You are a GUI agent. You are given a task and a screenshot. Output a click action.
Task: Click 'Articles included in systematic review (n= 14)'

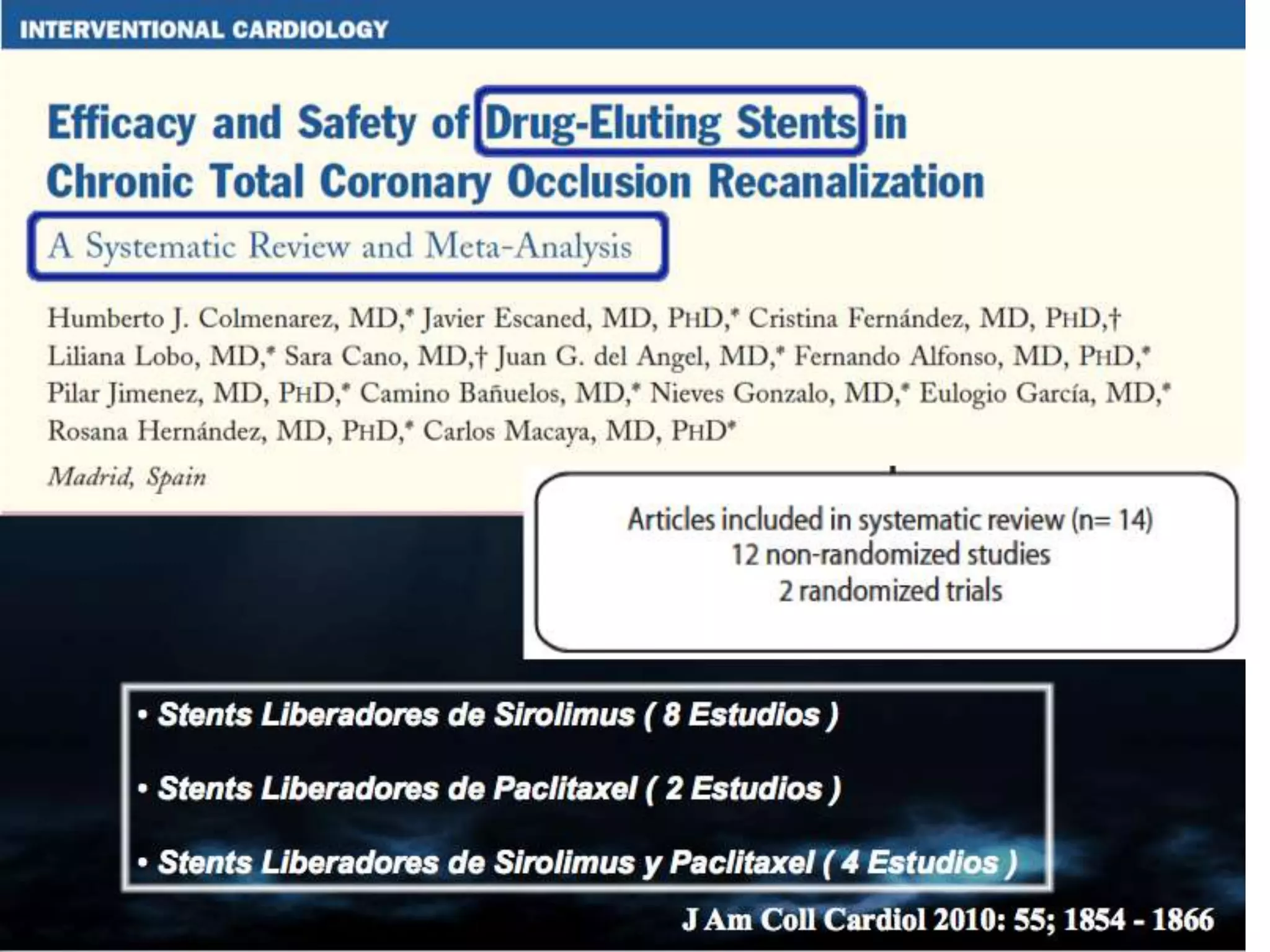pyautogui.click(x=890, y=519)
